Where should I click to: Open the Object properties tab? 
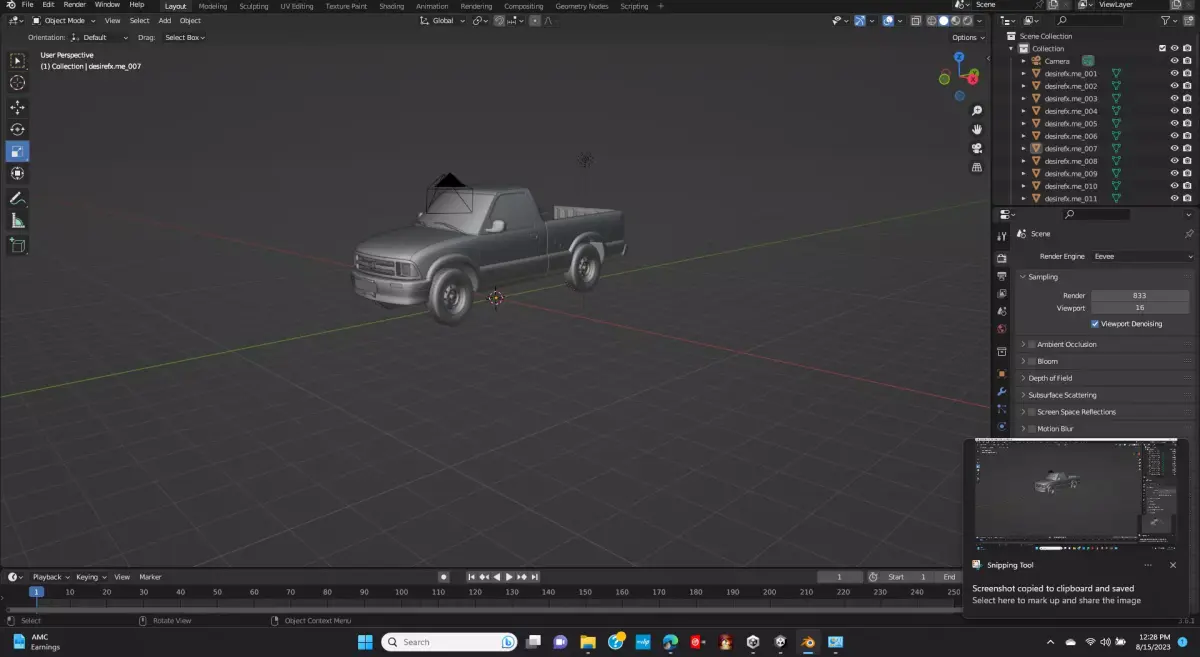[1002, 374]
